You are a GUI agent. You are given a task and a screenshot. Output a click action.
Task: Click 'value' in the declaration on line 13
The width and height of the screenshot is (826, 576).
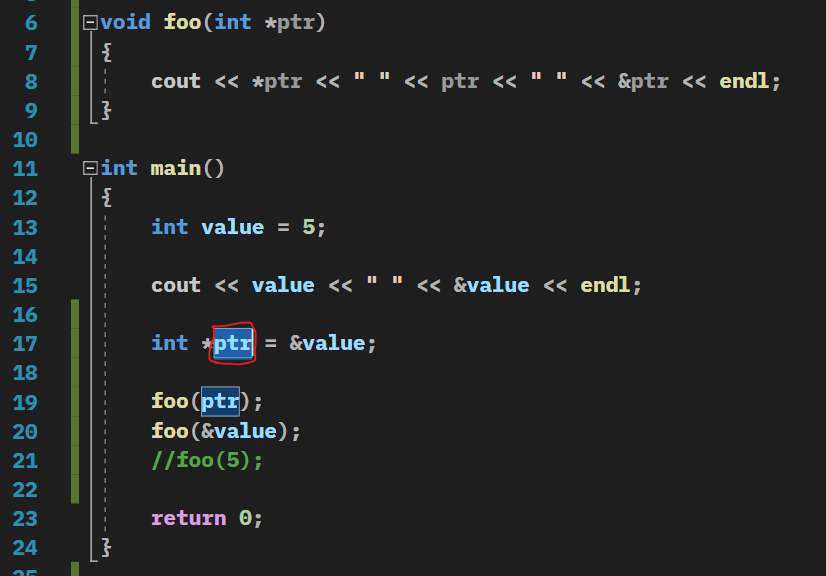coord(233,227)
